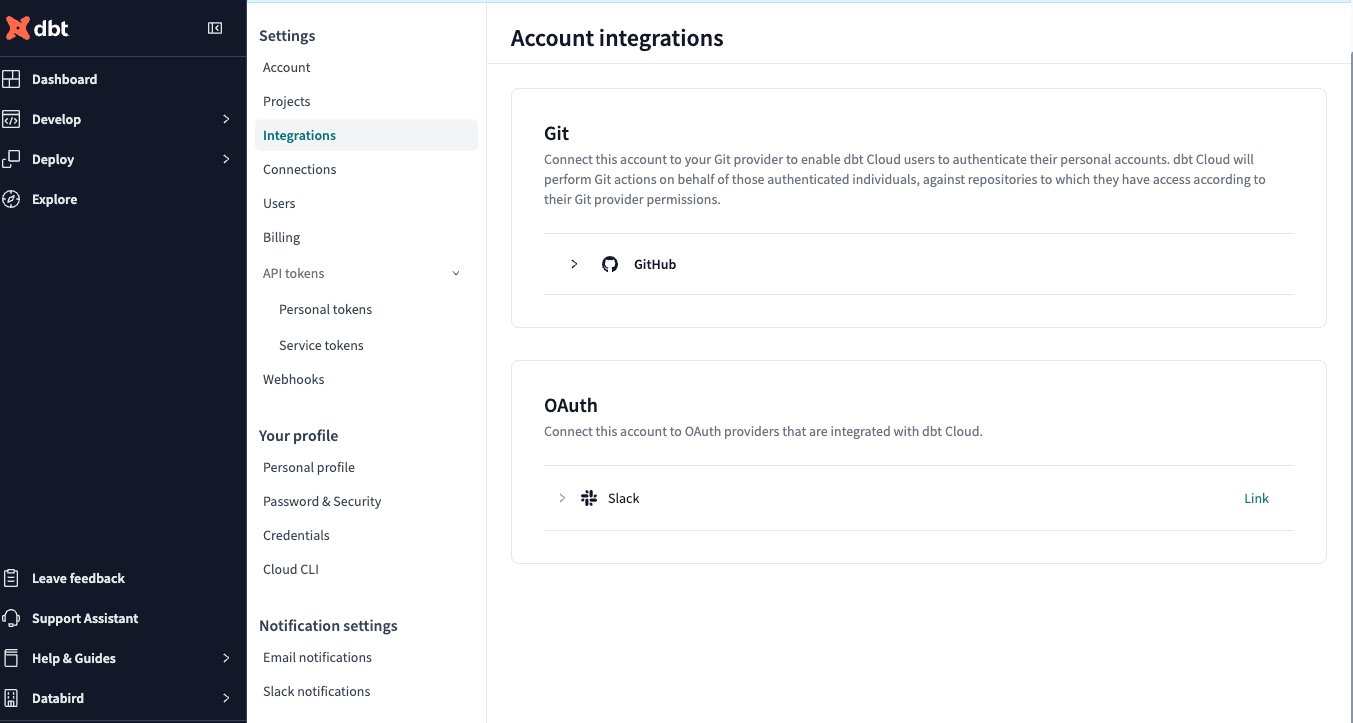This screenshot has height=723, width=1353.
Task: Click API tokens section label
Action: coord(294,273)
